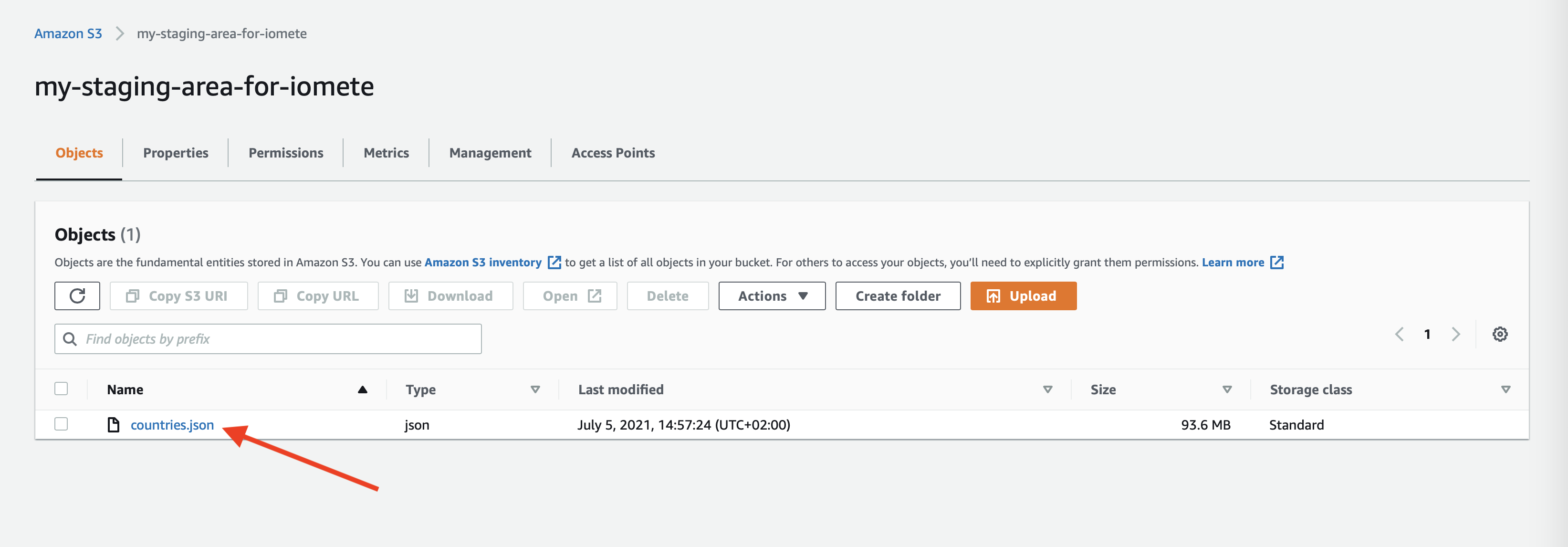Click the Upload button
The image size is (1568, 547).
1023,296
